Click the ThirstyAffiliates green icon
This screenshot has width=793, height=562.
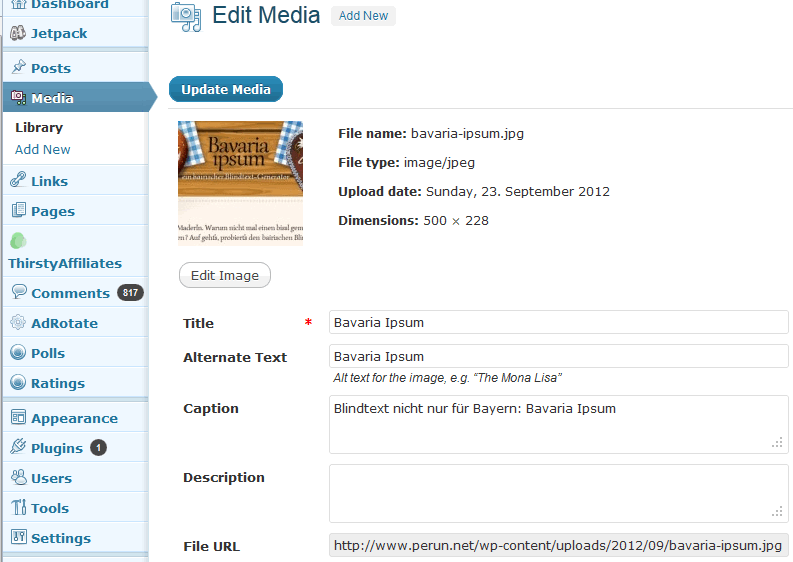click(18, 241)
